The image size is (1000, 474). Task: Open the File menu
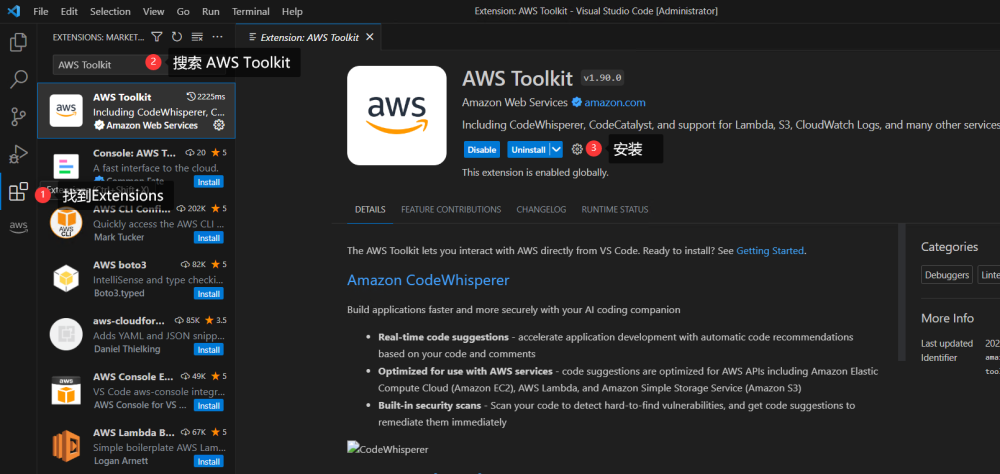point(41,11)
